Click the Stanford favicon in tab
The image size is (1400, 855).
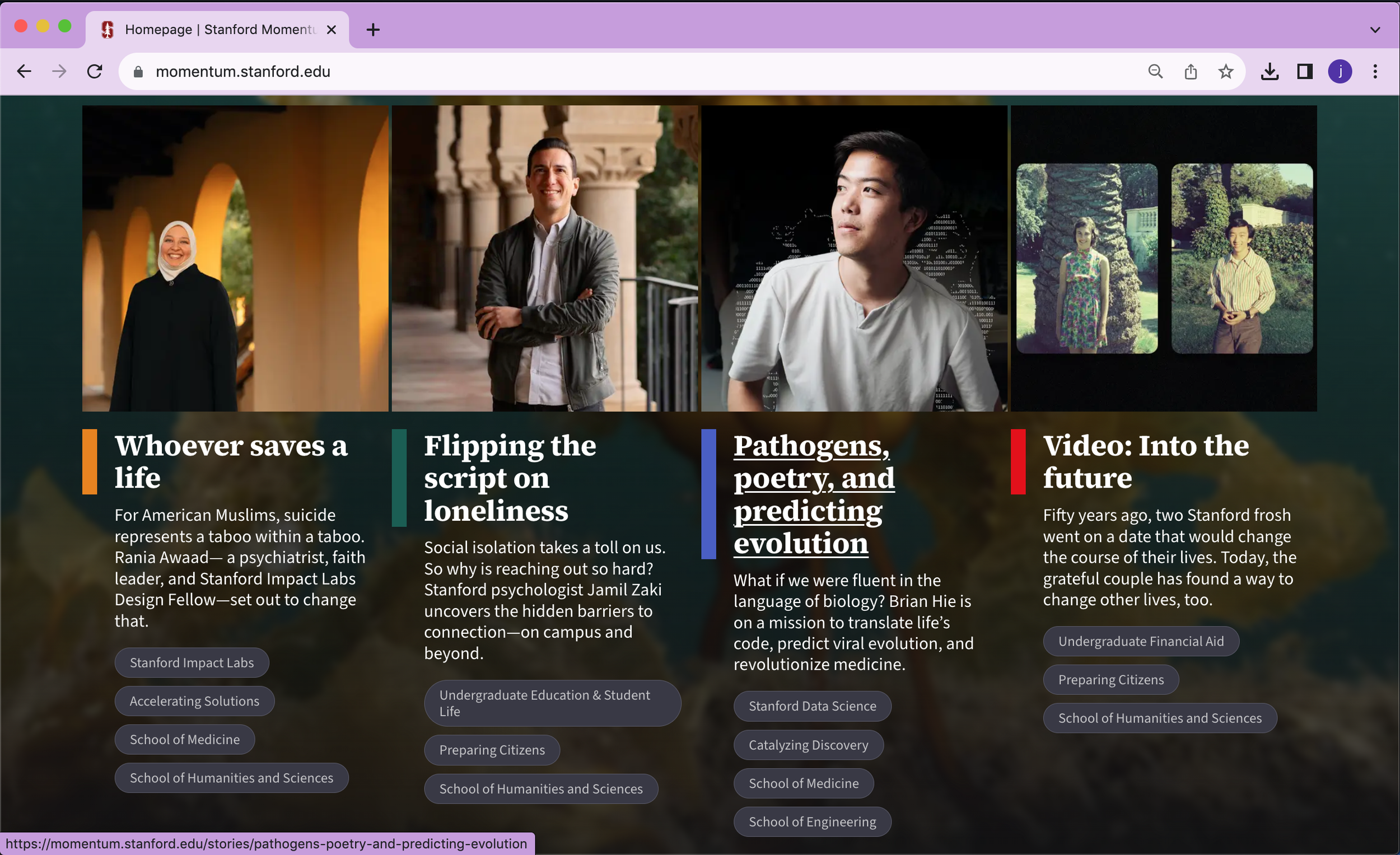click(x=108, y=30)
